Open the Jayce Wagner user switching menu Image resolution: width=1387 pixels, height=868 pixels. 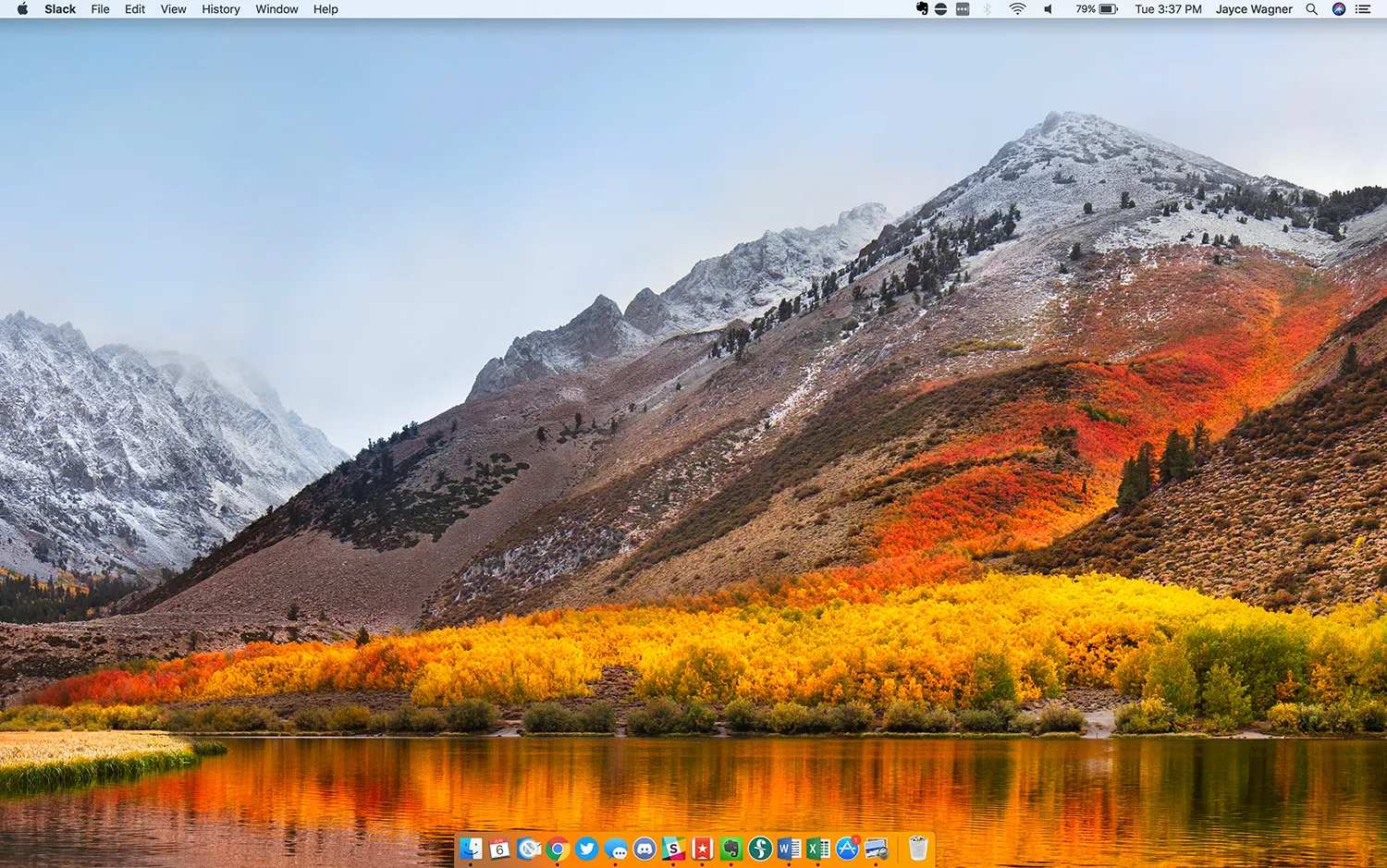coord(1254,9)
